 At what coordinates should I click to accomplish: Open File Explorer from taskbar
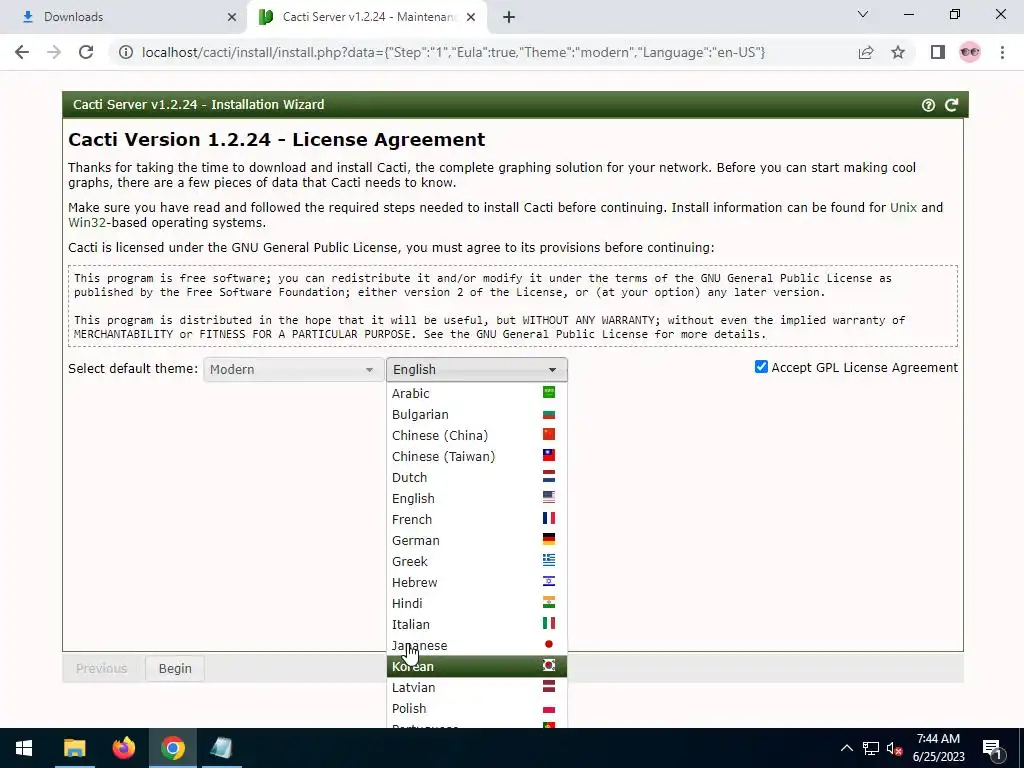click(x=74, y=748)
